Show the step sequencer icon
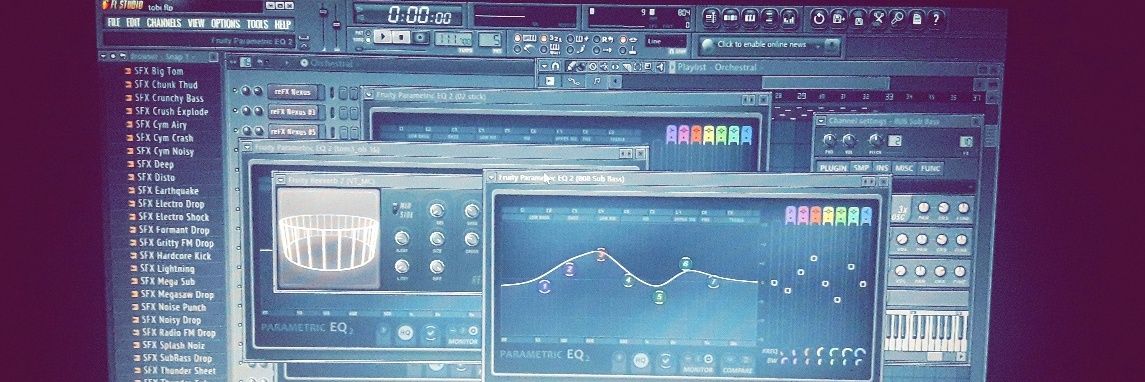The width and height of the screenshot is (1145, 382). point(730,17)
